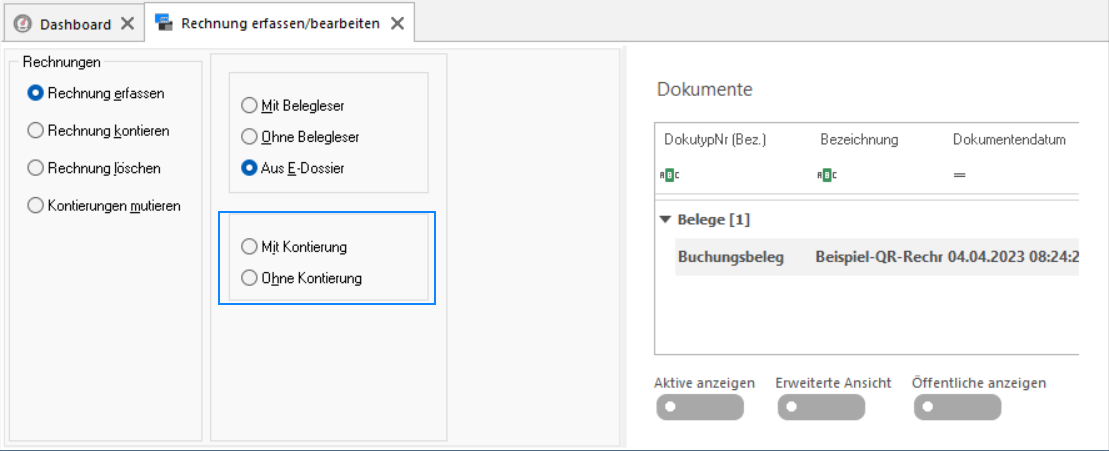
Task: Open Rechnung erfassen/bearbeiten tab
Action: click(x=280, y=23)
